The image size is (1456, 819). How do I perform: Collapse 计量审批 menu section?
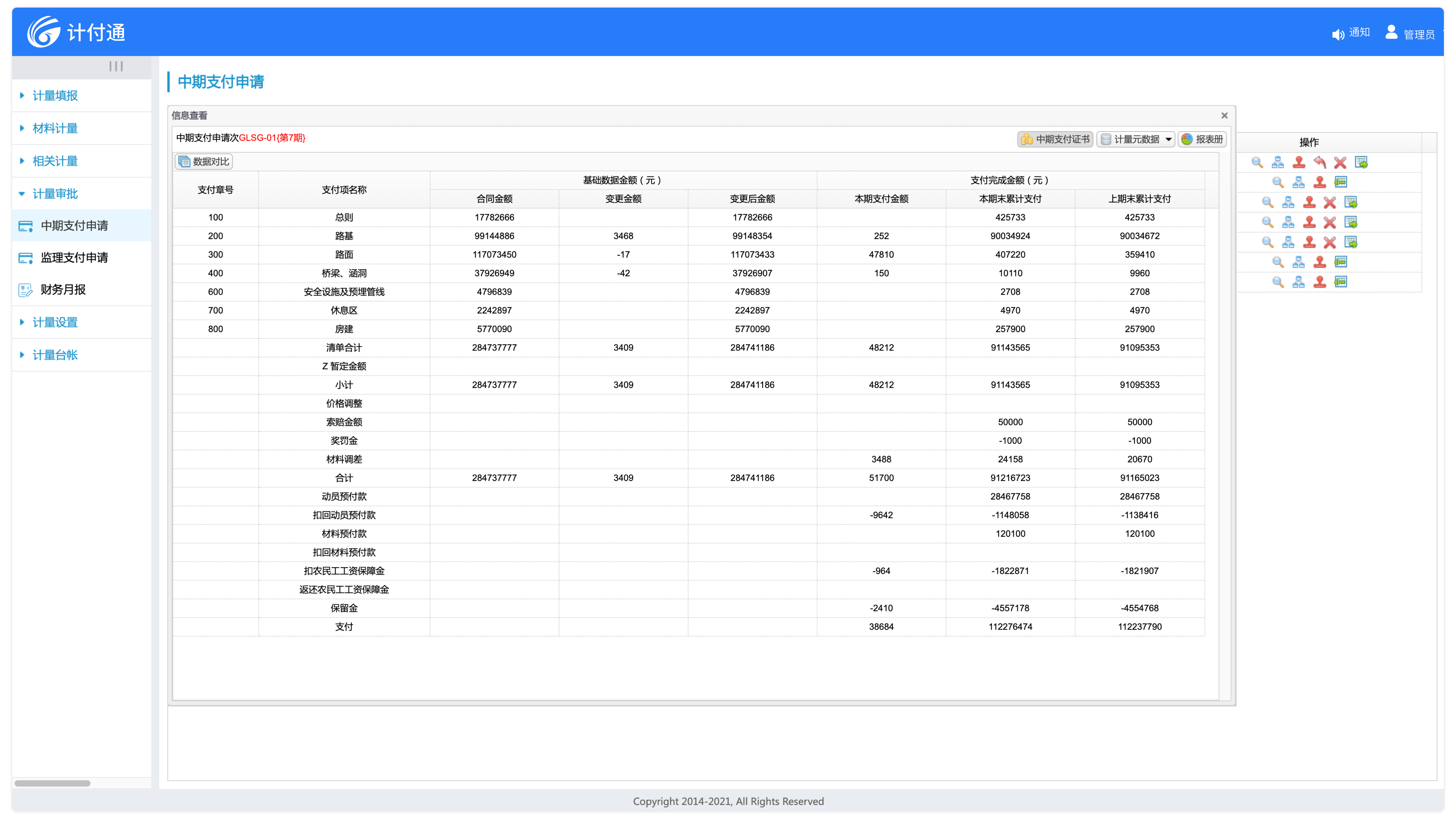click(55, 194)
